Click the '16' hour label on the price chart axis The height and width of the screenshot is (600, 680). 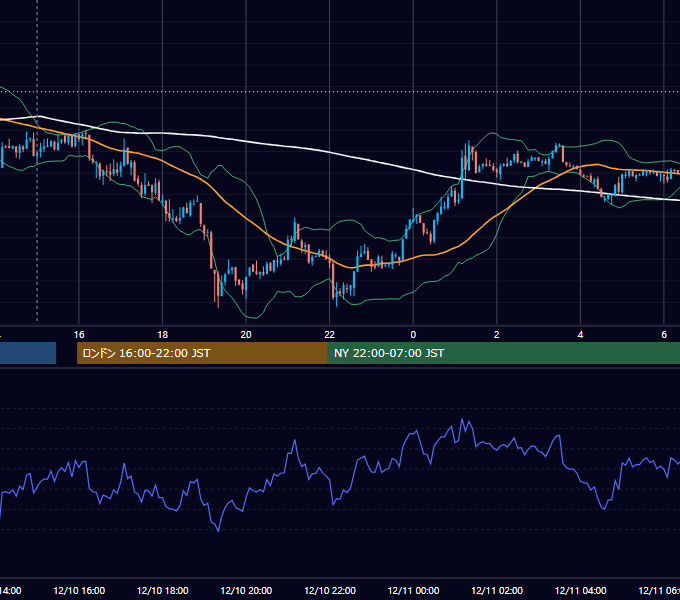tap(79, 334)
